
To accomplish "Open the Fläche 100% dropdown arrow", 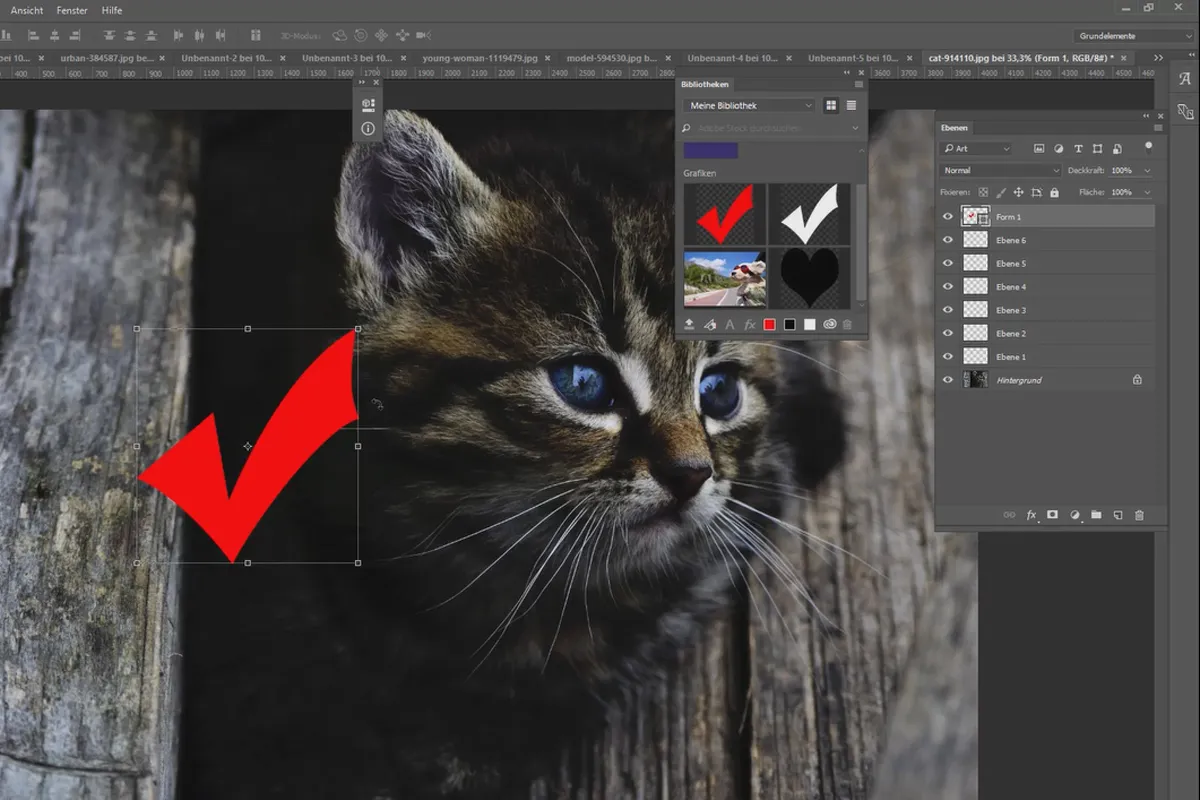I will click(1146, 192).
